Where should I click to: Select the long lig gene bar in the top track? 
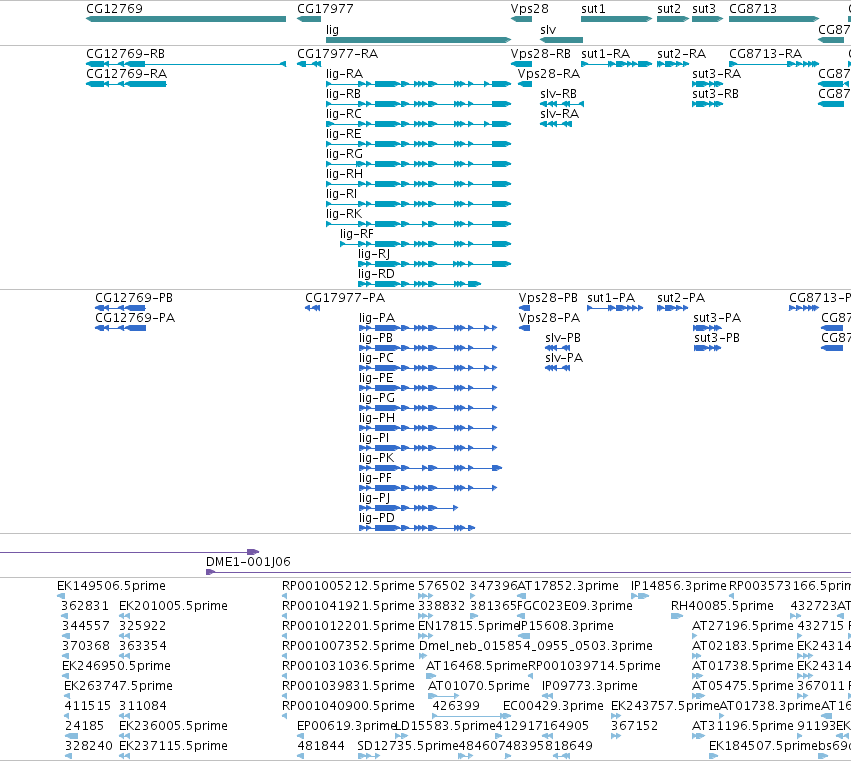[418, 40]
